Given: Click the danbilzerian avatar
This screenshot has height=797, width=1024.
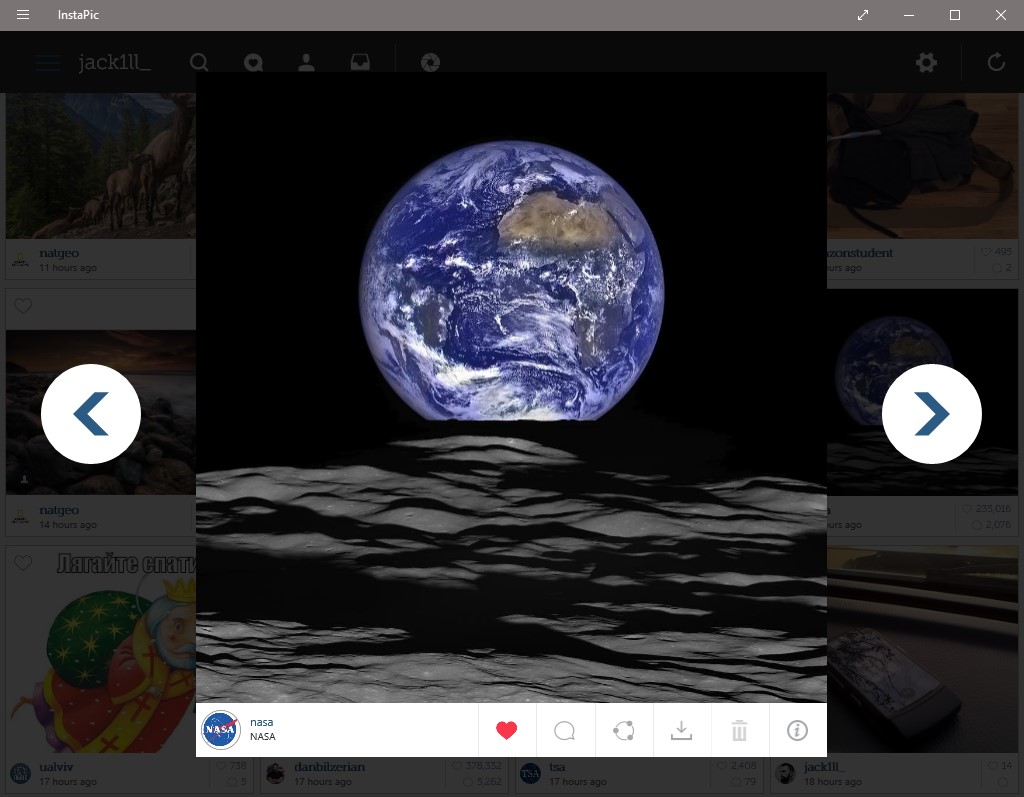Looking at the screenshot, I should tap(276, 773).
